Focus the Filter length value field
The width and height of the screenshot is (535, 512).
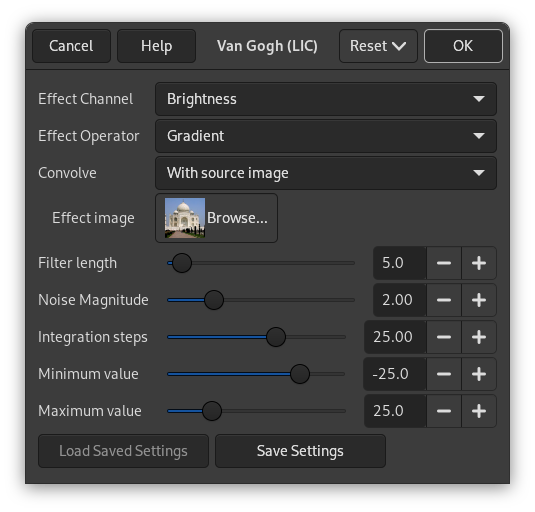coord(400,263)
